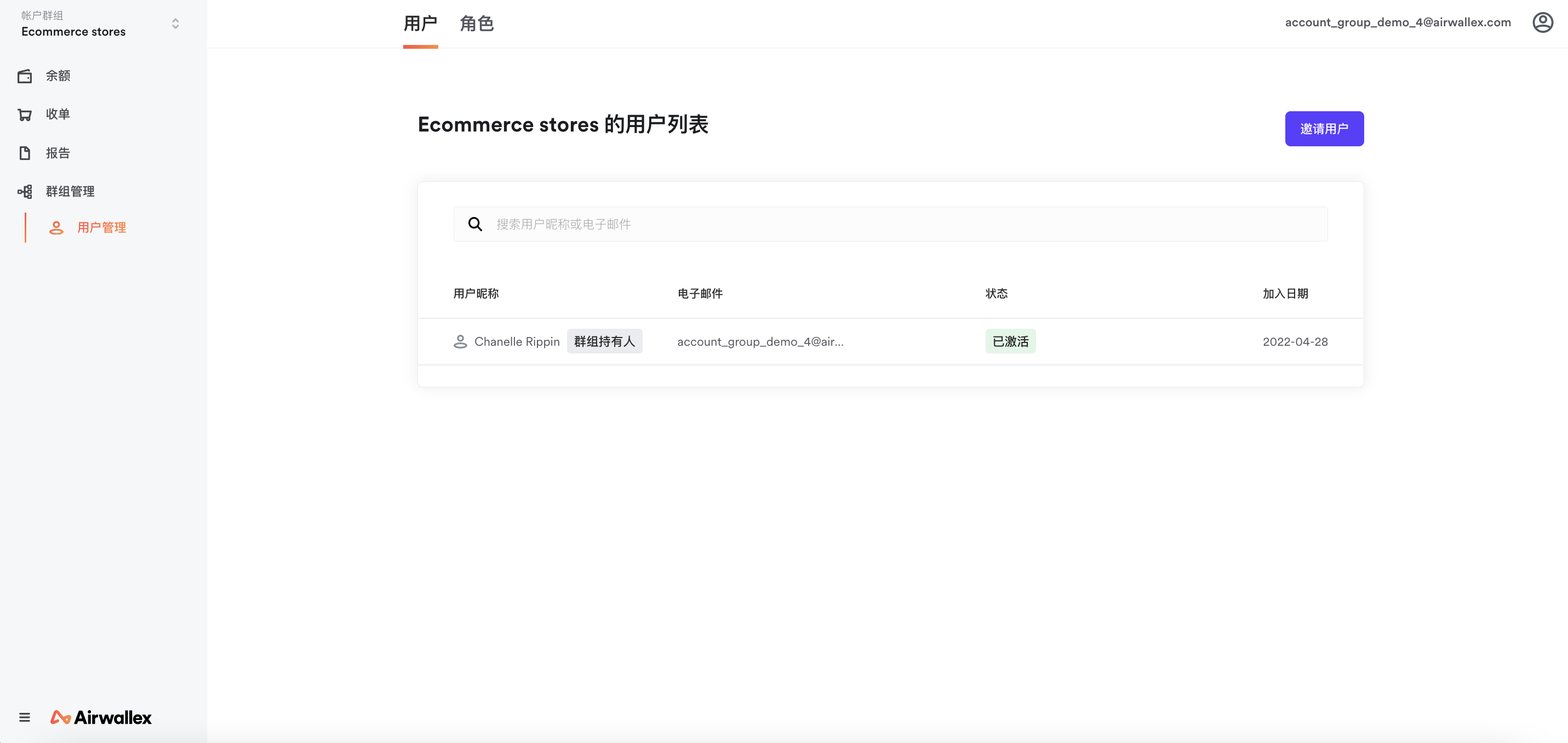Collapse sidebar with the hamburger icon

24,717
